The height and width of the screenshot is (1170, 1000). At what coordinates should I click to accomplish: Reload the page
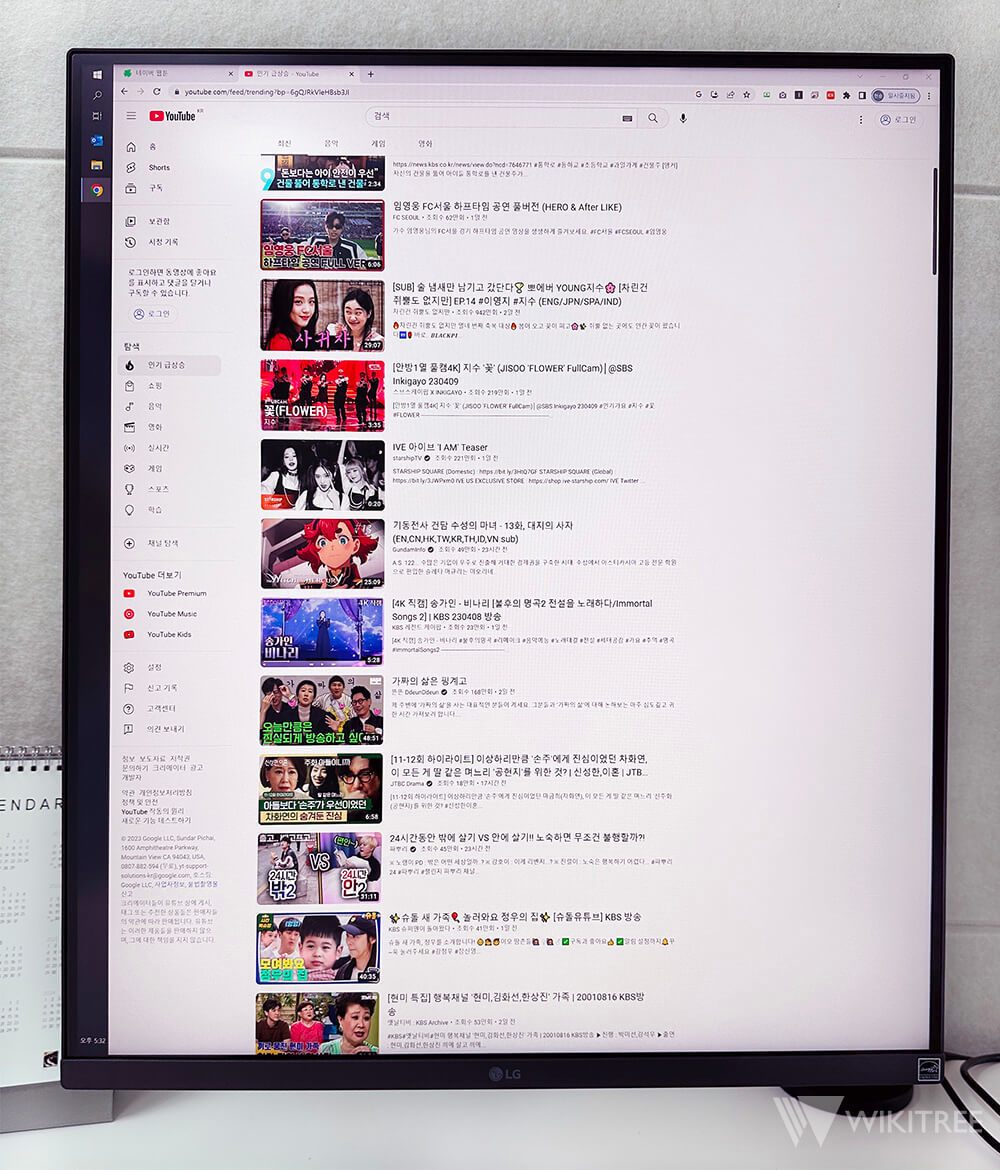point(157,91)
